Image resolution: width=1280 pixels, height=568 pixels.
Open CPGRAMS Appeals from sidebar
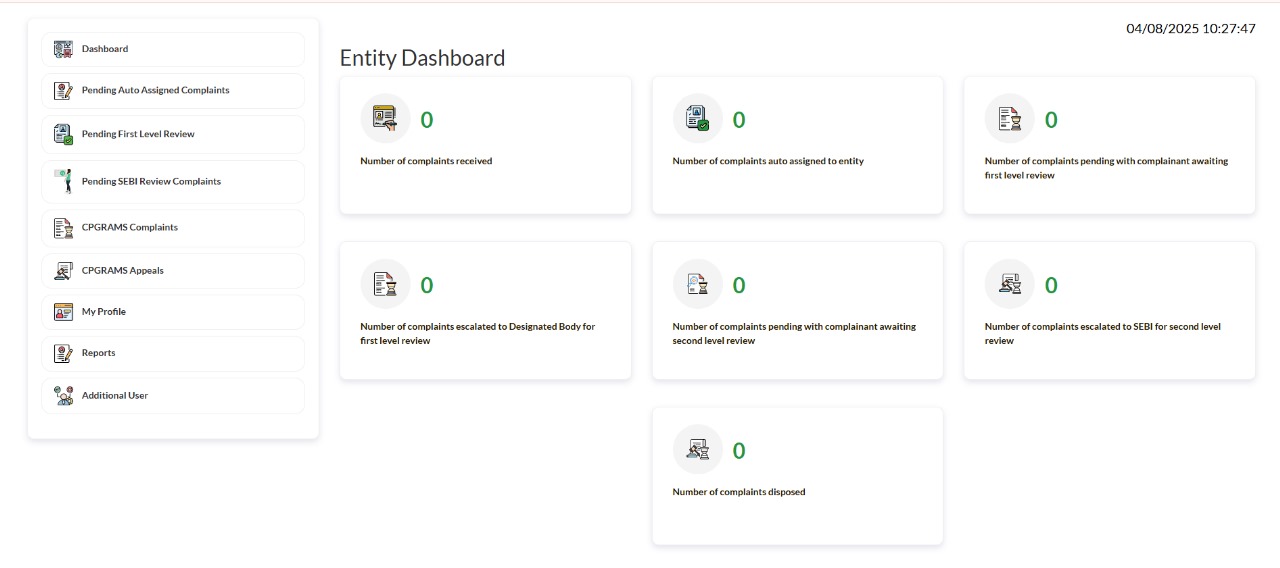[x=173, y=271]
